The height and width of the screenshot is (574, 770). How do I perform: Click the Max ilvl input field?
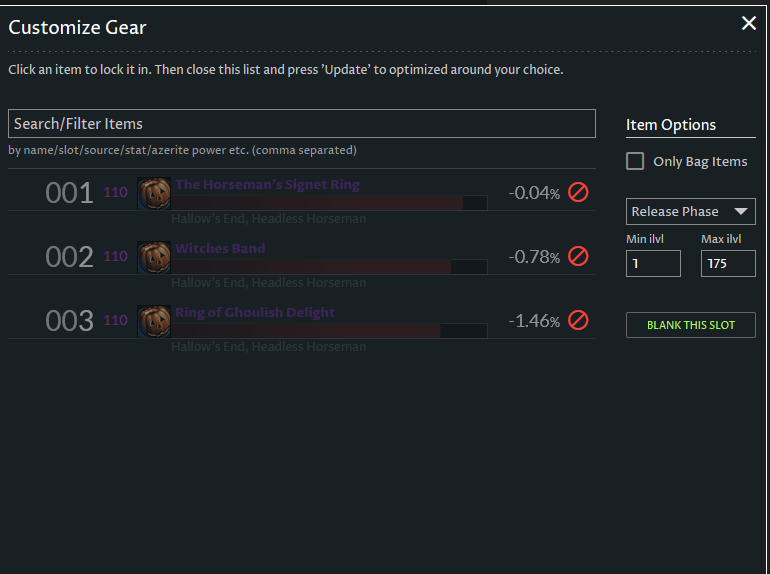click(x=727, y=264)
